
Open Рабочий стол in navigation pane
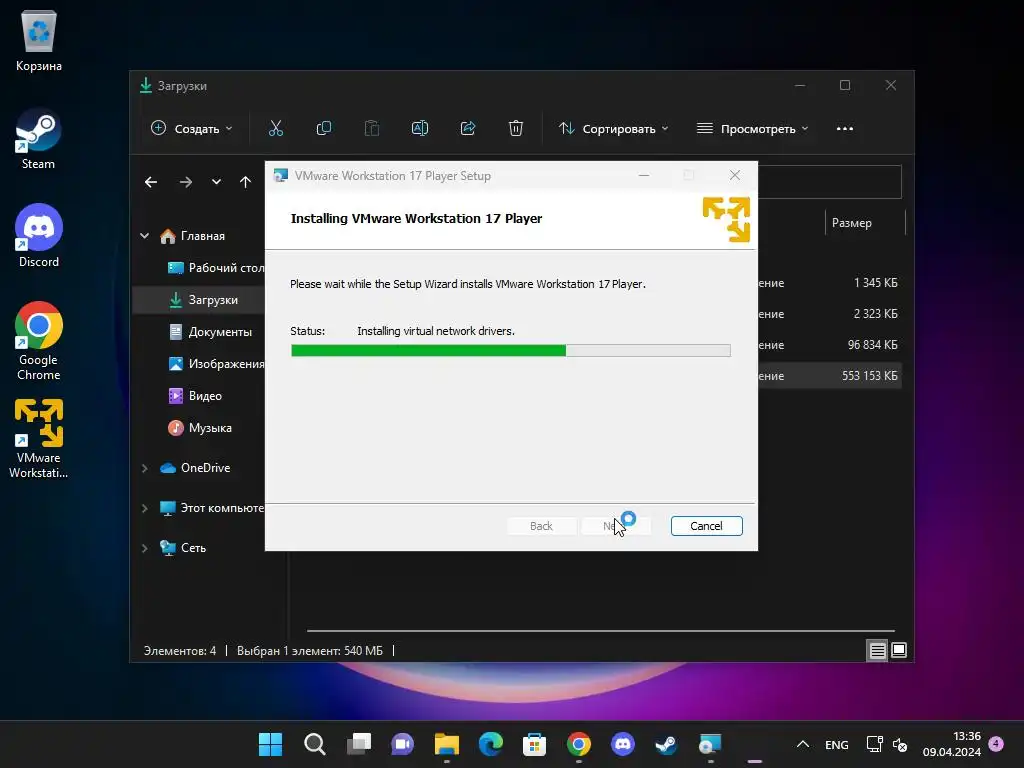coord(216,268)
